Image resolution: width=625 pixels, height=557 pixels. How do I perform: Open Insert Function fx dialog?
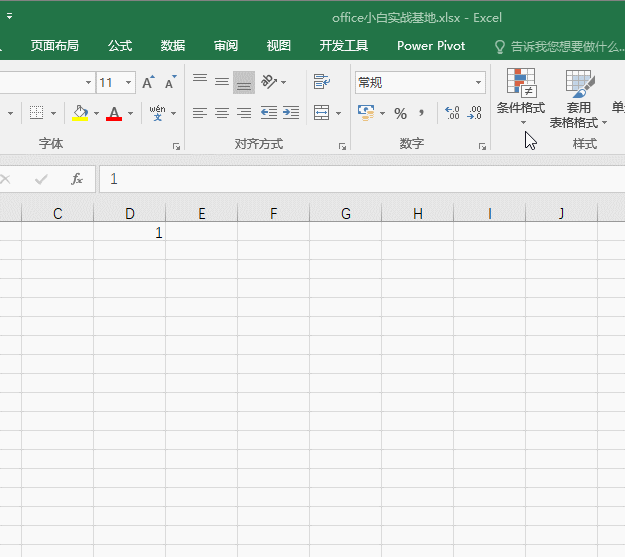(x=77, y=179)
